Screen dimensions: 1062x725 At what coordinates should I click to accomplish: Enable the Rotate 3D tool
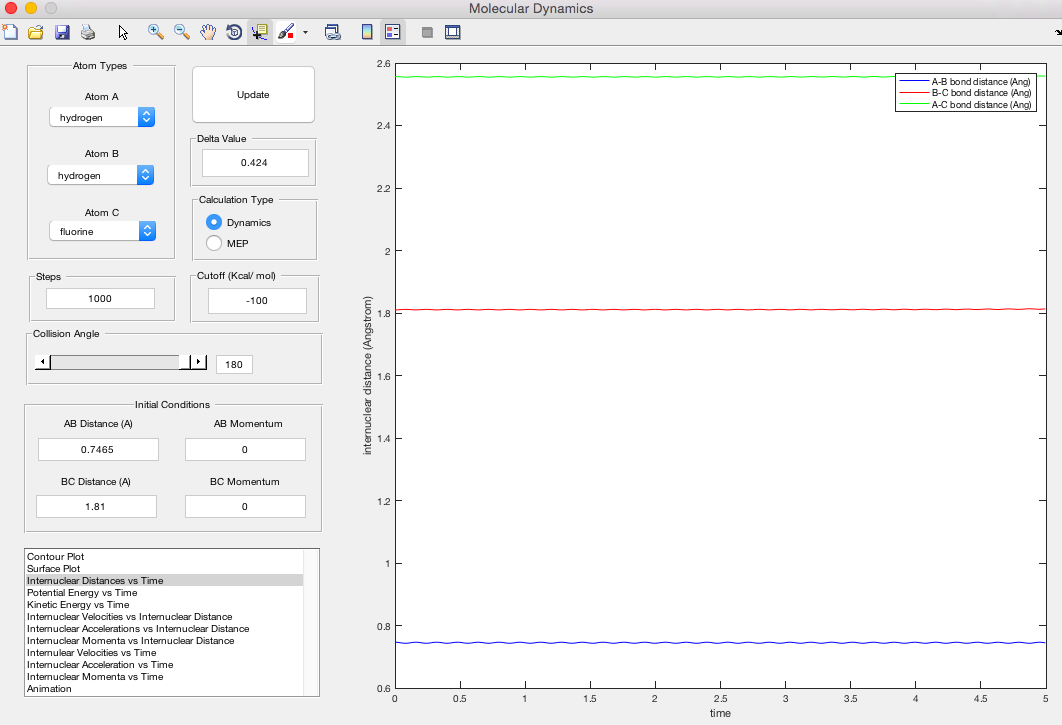(234, 32)
